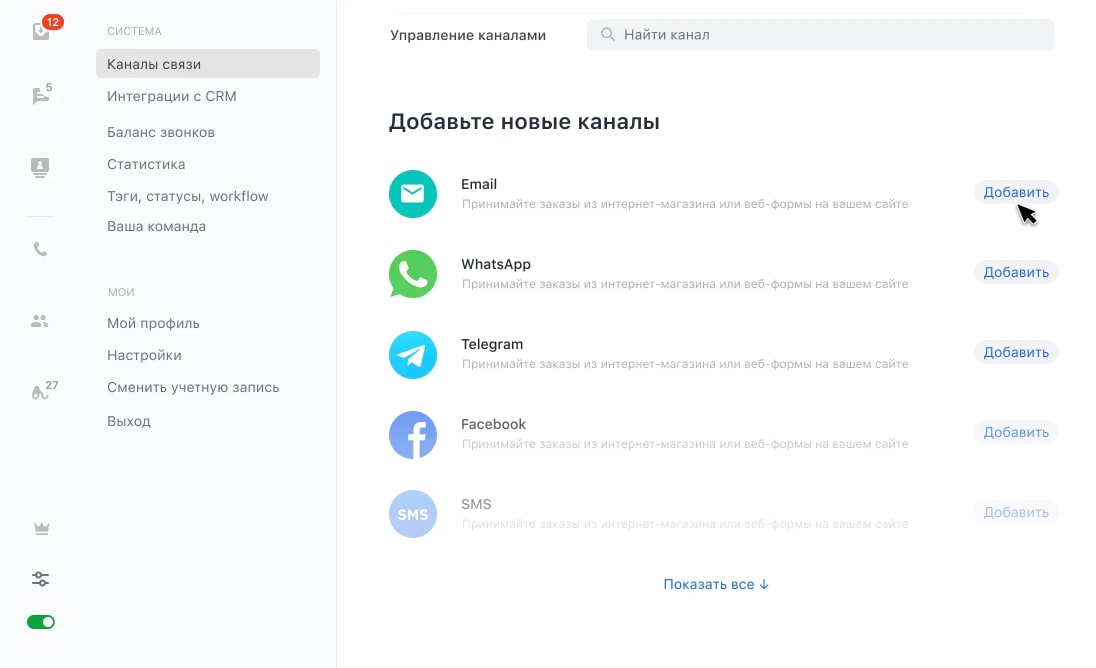The width and height of the screenshot is (1096, 668).
Task: Add the WhatsApp channel with Добавить
Action: (x=1016, y=273)
